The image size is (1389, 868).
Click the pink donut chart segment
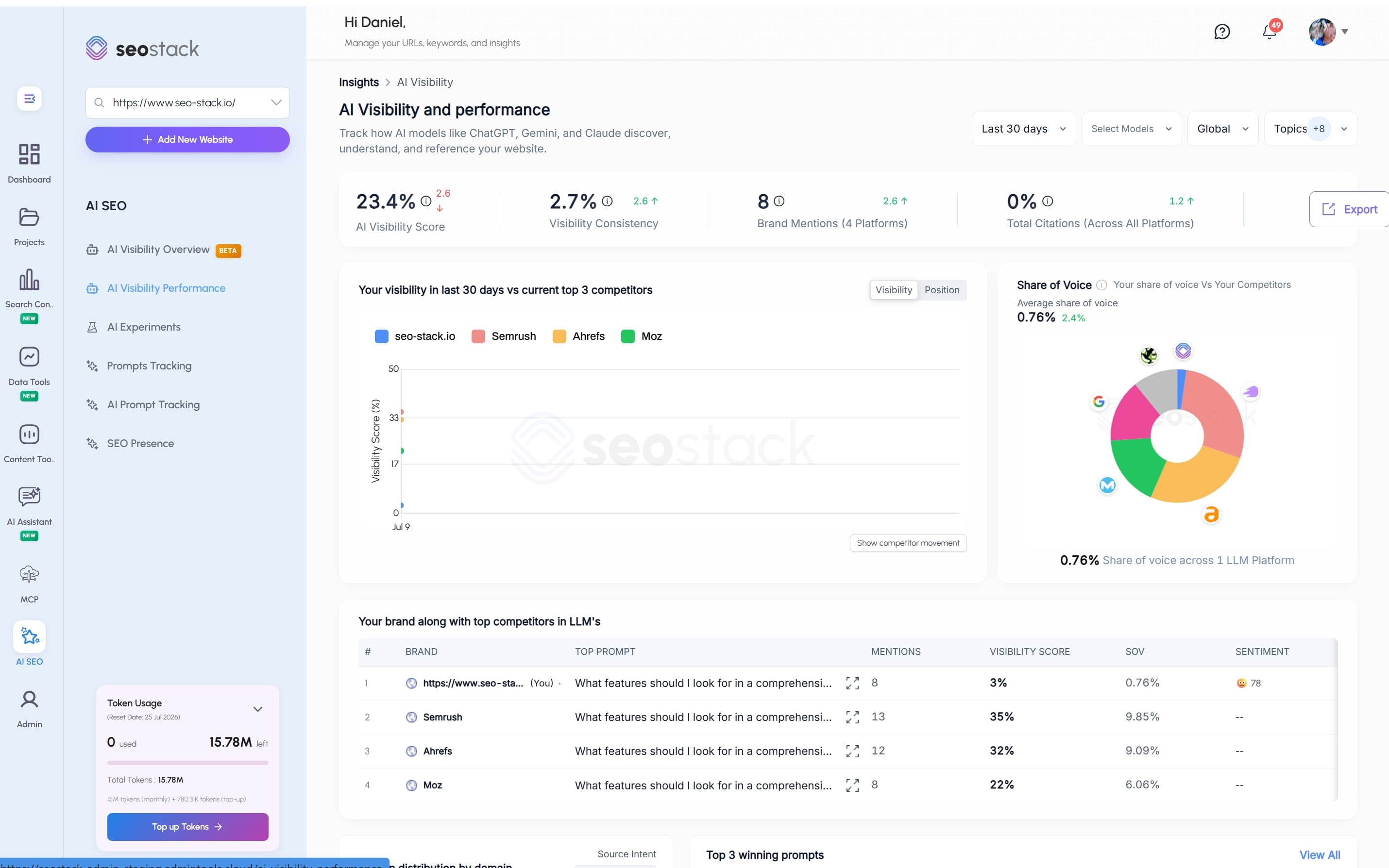[x=1134, y=415]
